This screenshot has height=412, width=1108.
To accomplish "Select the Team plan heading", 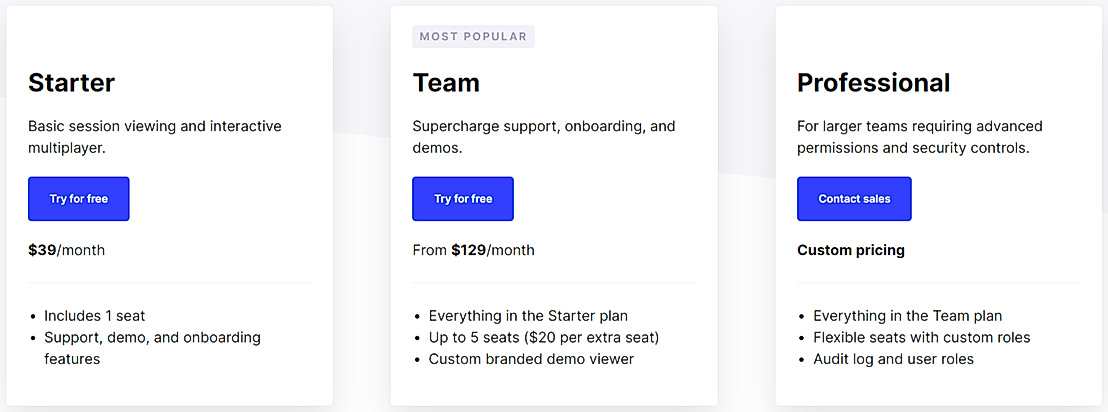I will pos(446,83).
